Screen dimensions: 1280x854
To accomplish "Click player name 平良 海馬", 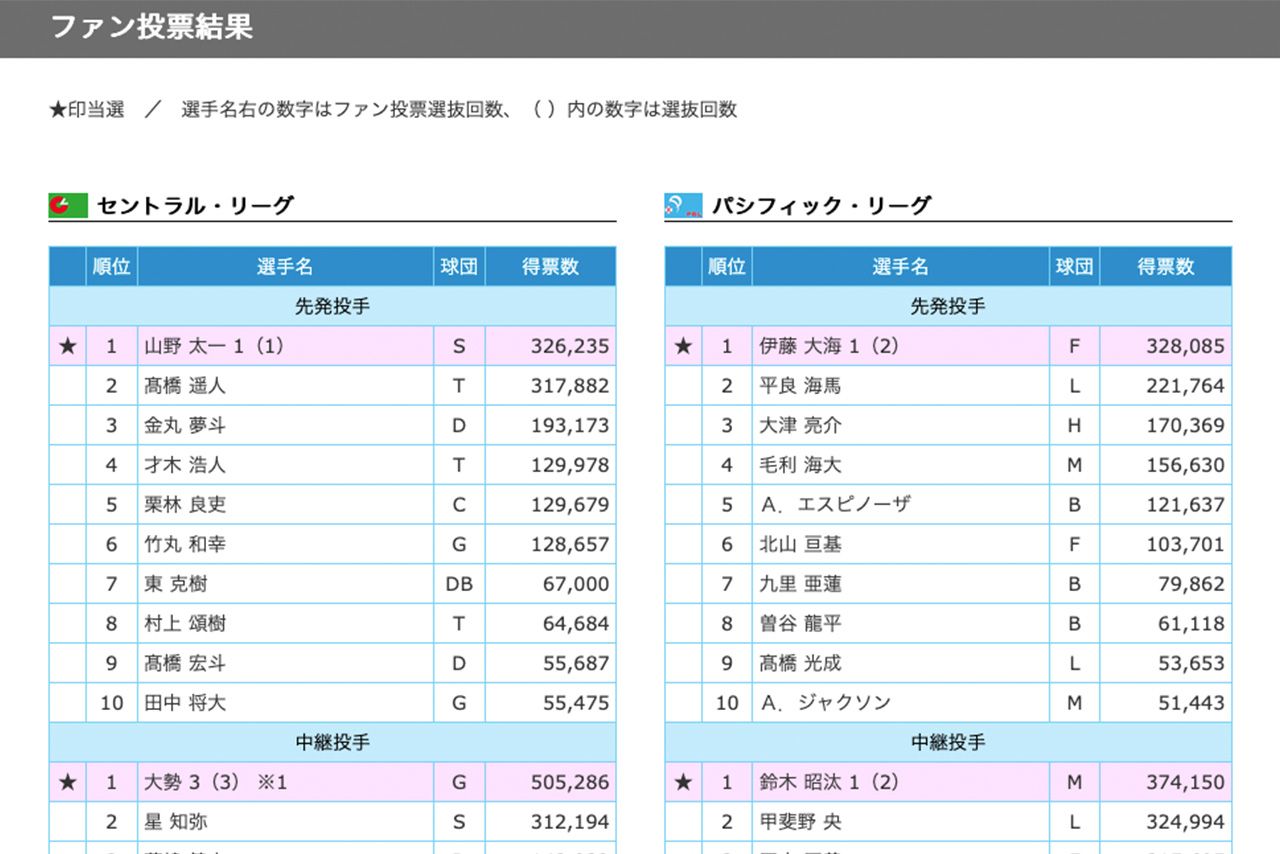I will pyautogui.click(x=800, y=385).
